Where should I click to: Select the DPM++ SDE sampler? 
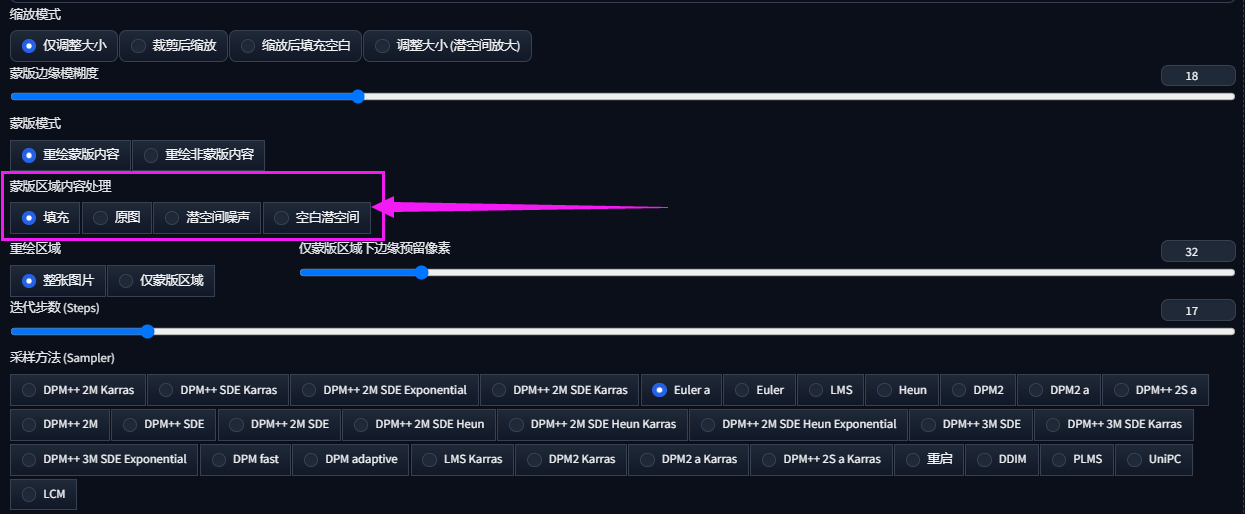pyautogui.click(x=164, y=424)
